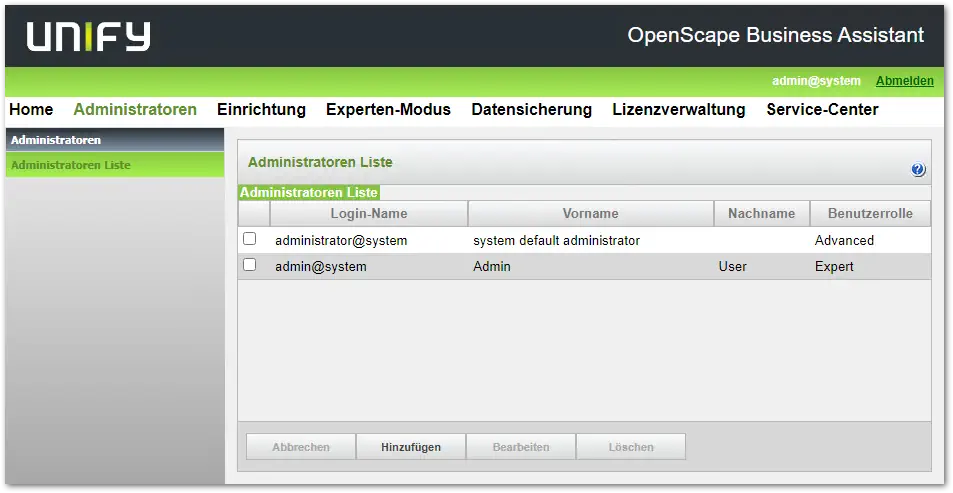This screenshot has width=953, height=493.
Task: Sort by the Vorname column header
Action: (x=591, y=213)
